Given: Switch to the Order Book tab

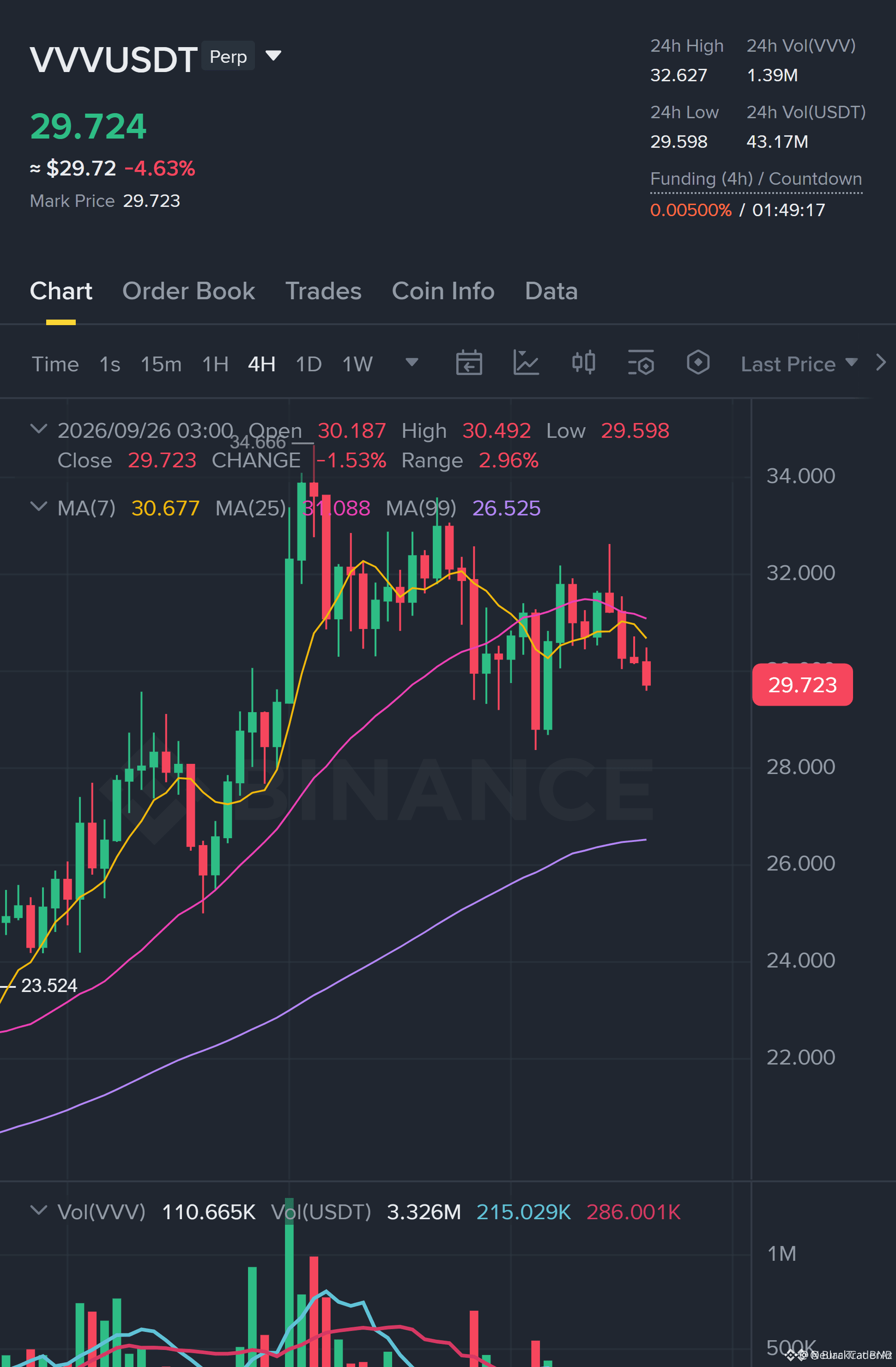Looking at the screenshot, I should (x=188, y=291).
